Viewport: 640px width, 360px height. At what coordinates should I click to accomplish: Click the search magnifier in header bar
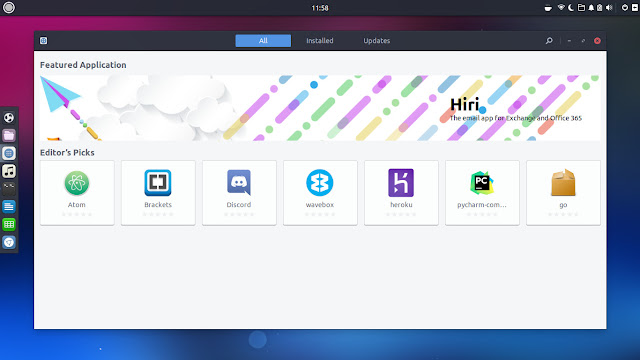(x=549, y=40)
